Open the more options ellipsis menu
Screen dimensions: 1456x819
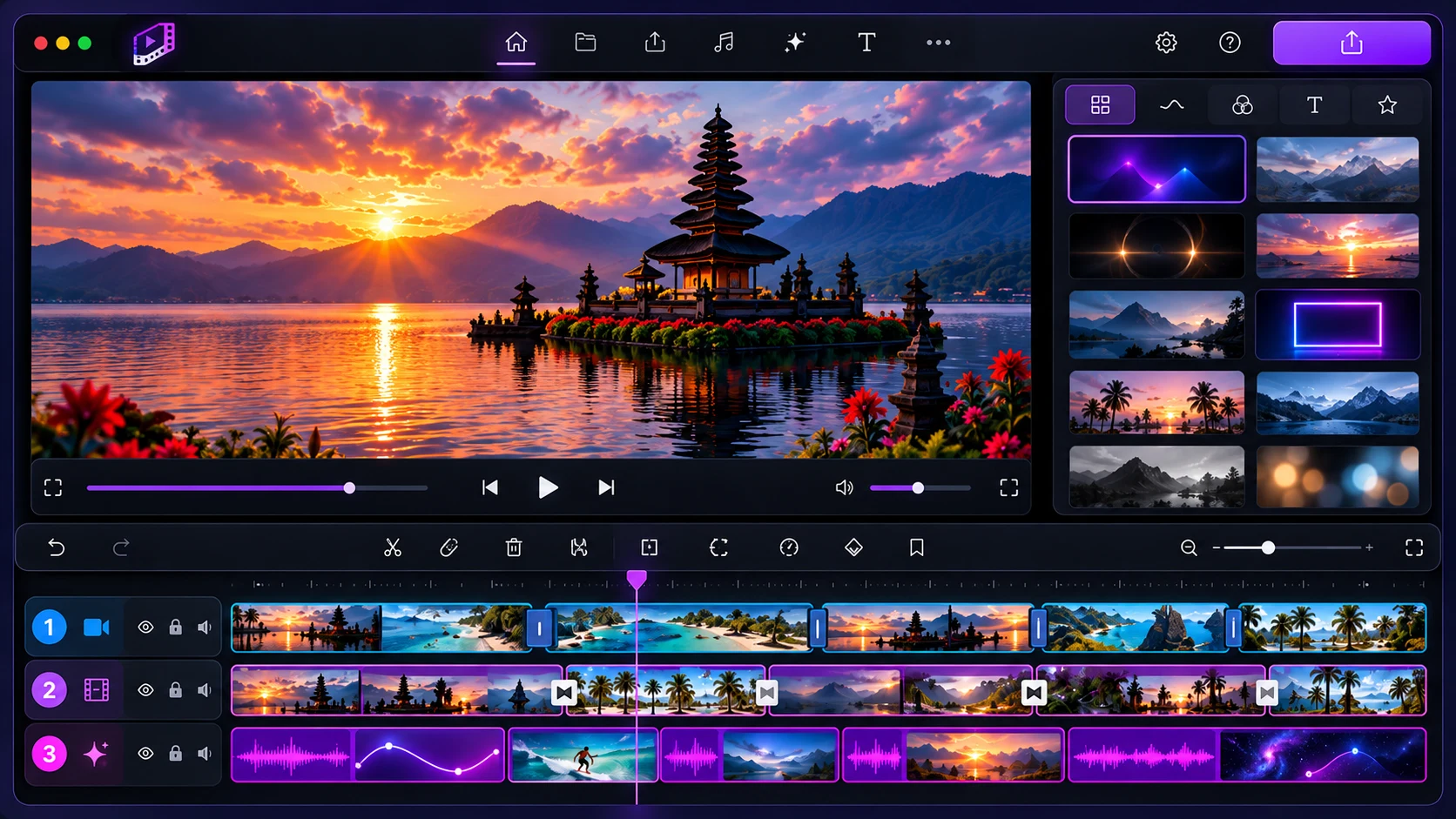938,42
